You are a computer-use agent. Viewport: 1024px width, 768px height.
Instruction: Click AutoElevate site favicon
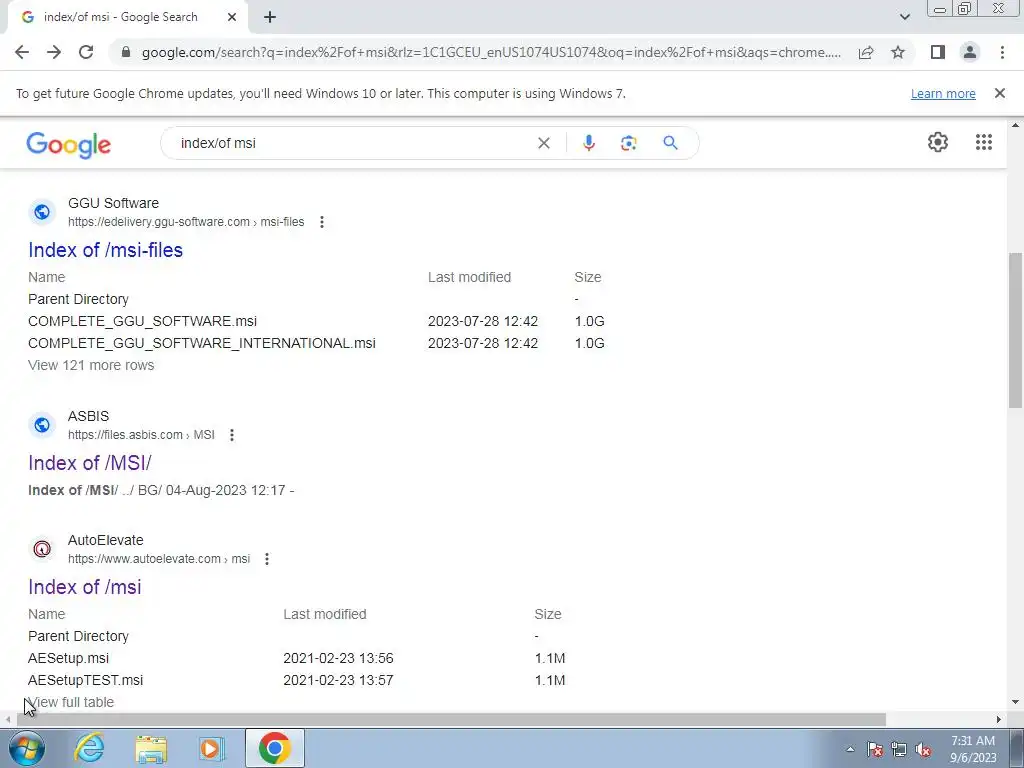coord(42,549)
